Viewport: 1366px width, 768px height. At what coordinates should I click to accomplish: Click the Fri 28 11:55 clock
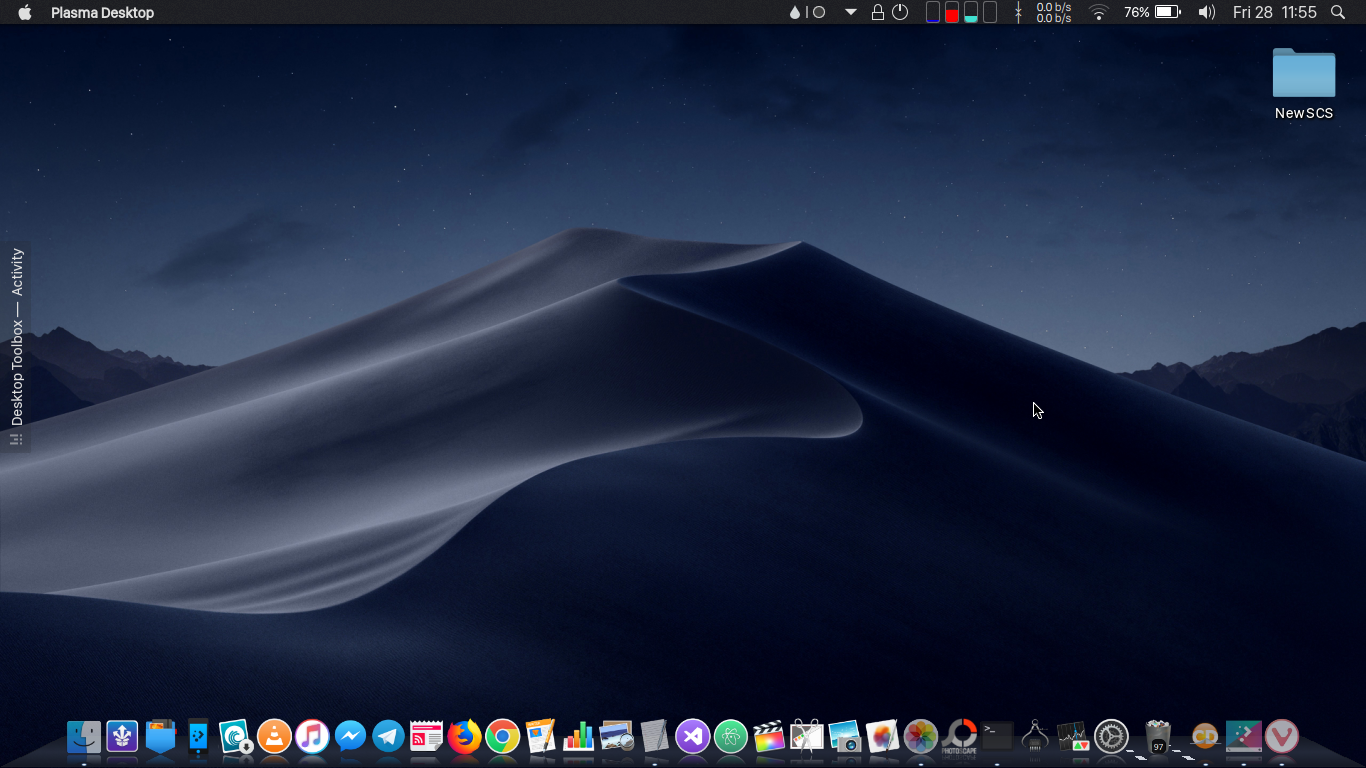tap(1275, 12)
